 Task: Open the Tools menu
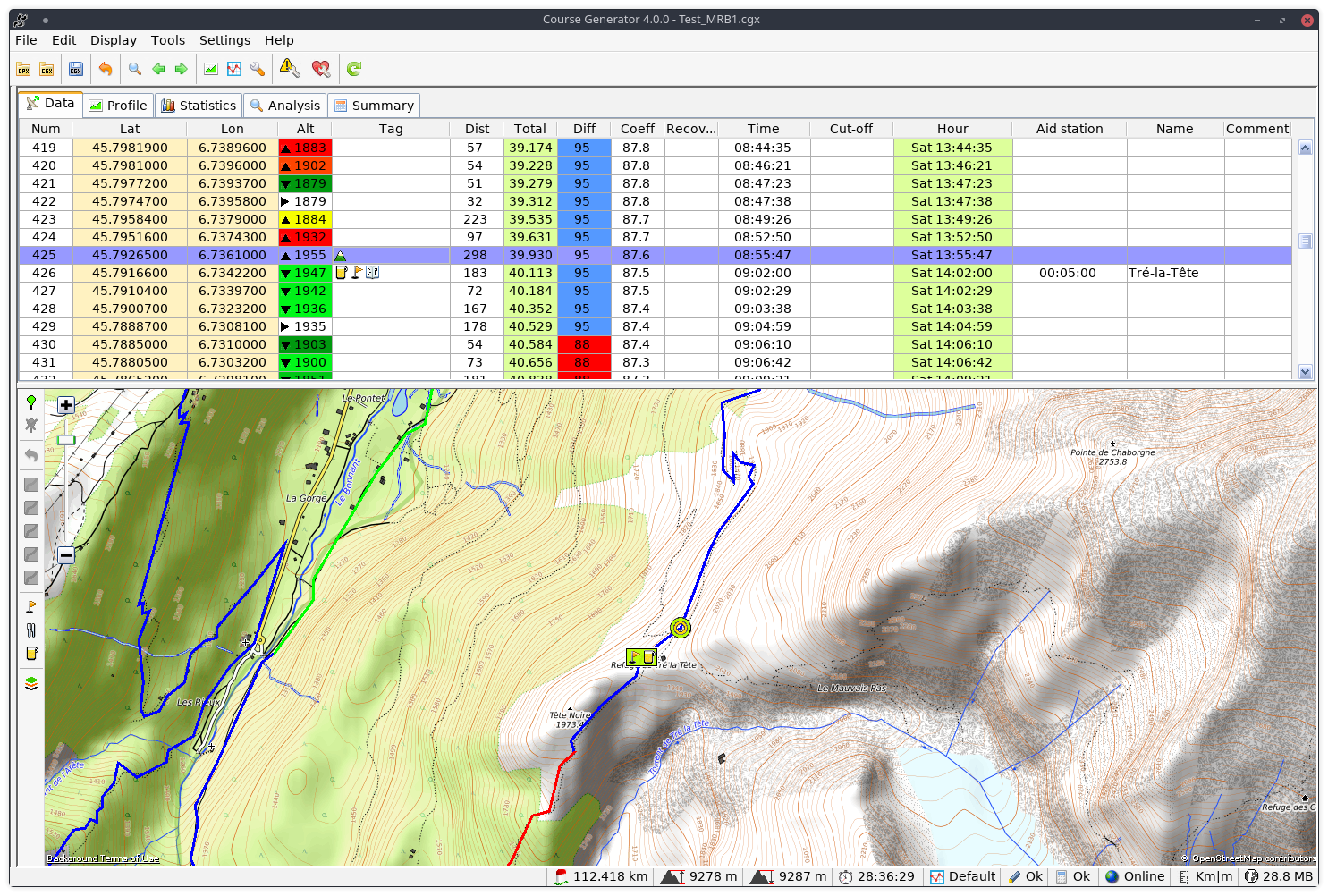168,40
